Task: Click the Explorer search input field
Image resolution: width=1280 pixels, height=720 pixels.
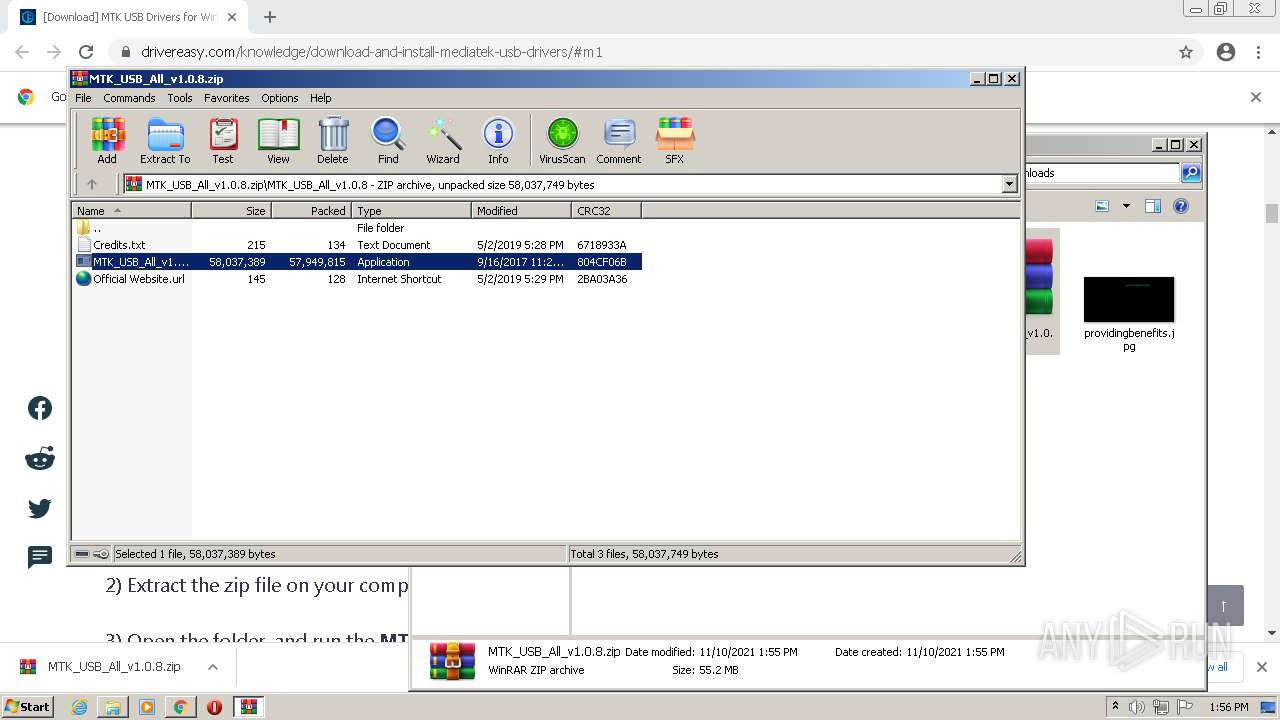Action: pos(1102,173)
